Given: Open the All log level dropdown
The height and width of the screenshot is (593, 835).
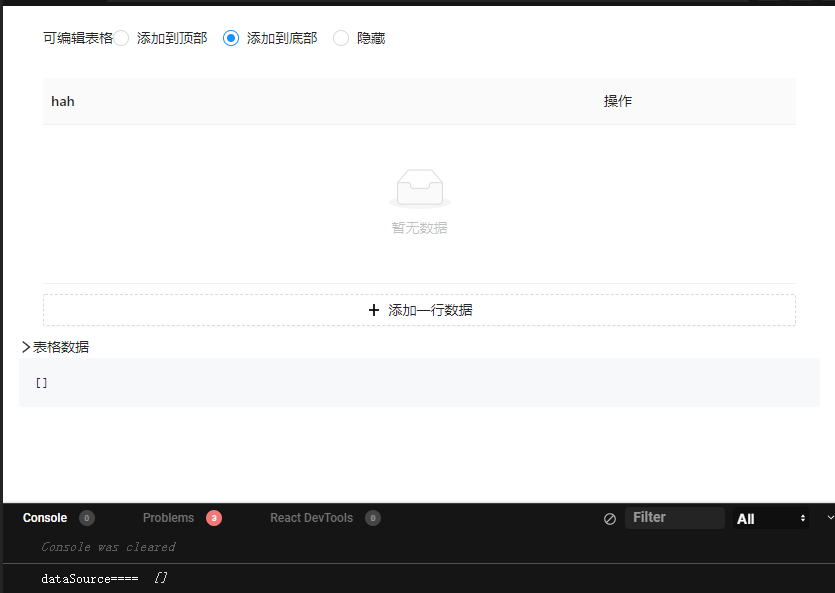Looking at the screenshot, I should click(x=770, y=518).
